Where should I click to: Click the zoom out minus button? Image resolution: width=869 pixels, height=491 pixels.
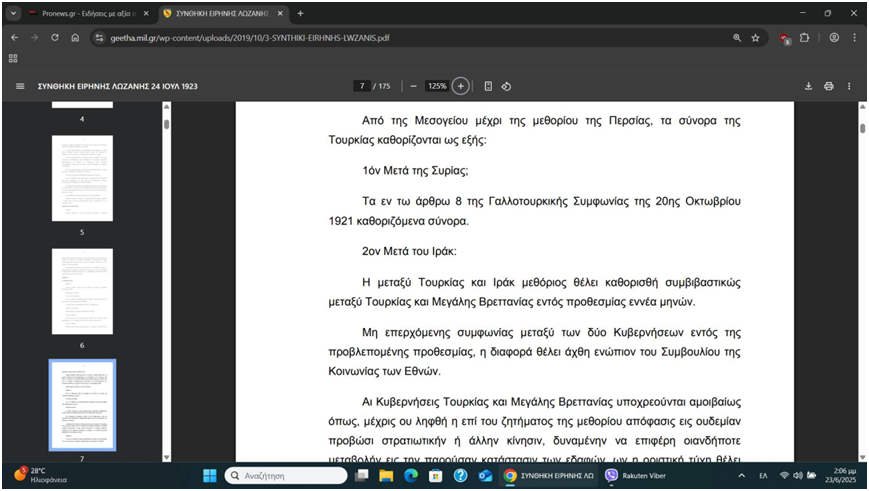414,87
